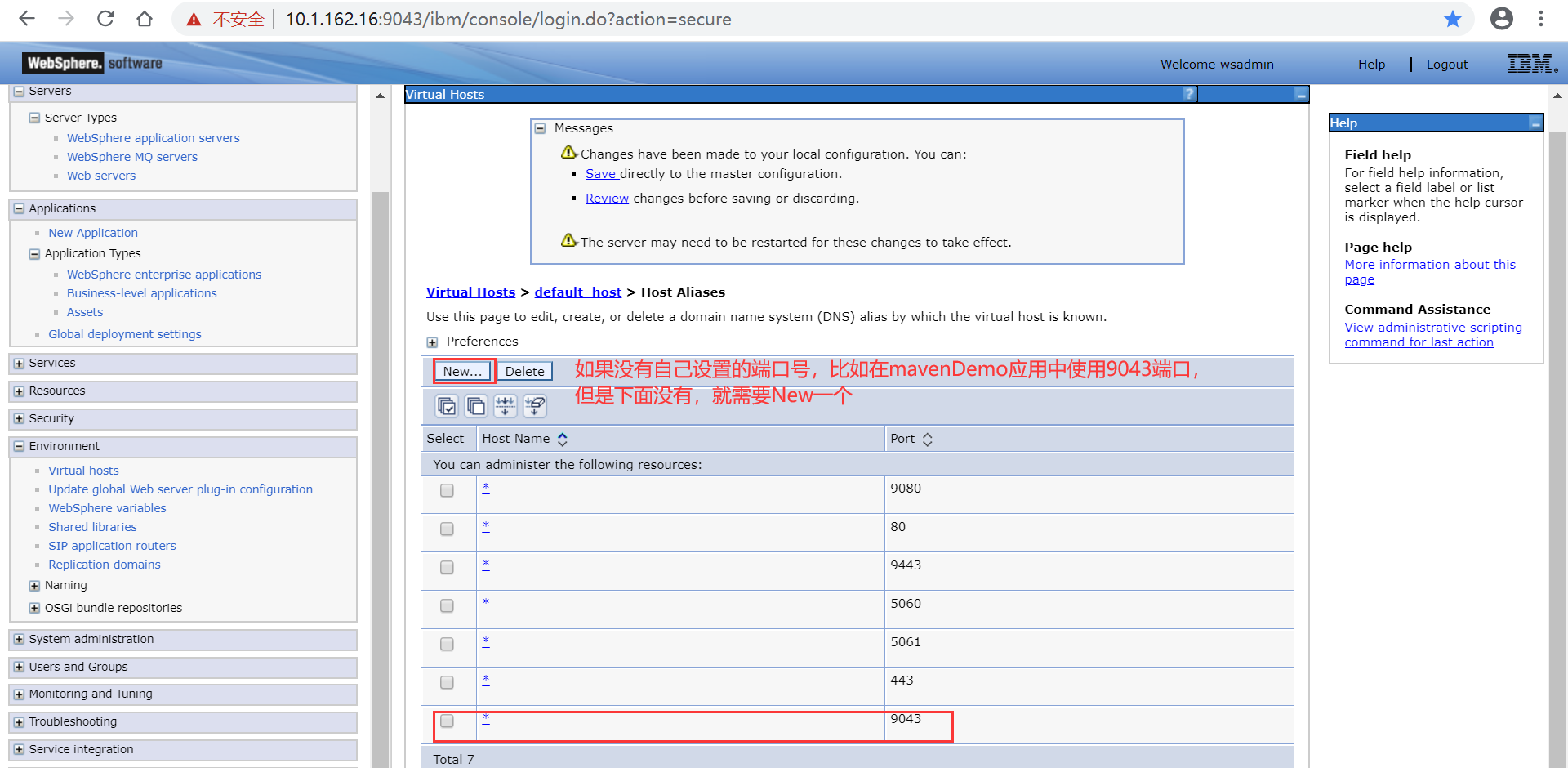The height and width of the screenshot is (768, 1568).
Task: Click the New button to add host alias
Action: (x=462, y=370)
